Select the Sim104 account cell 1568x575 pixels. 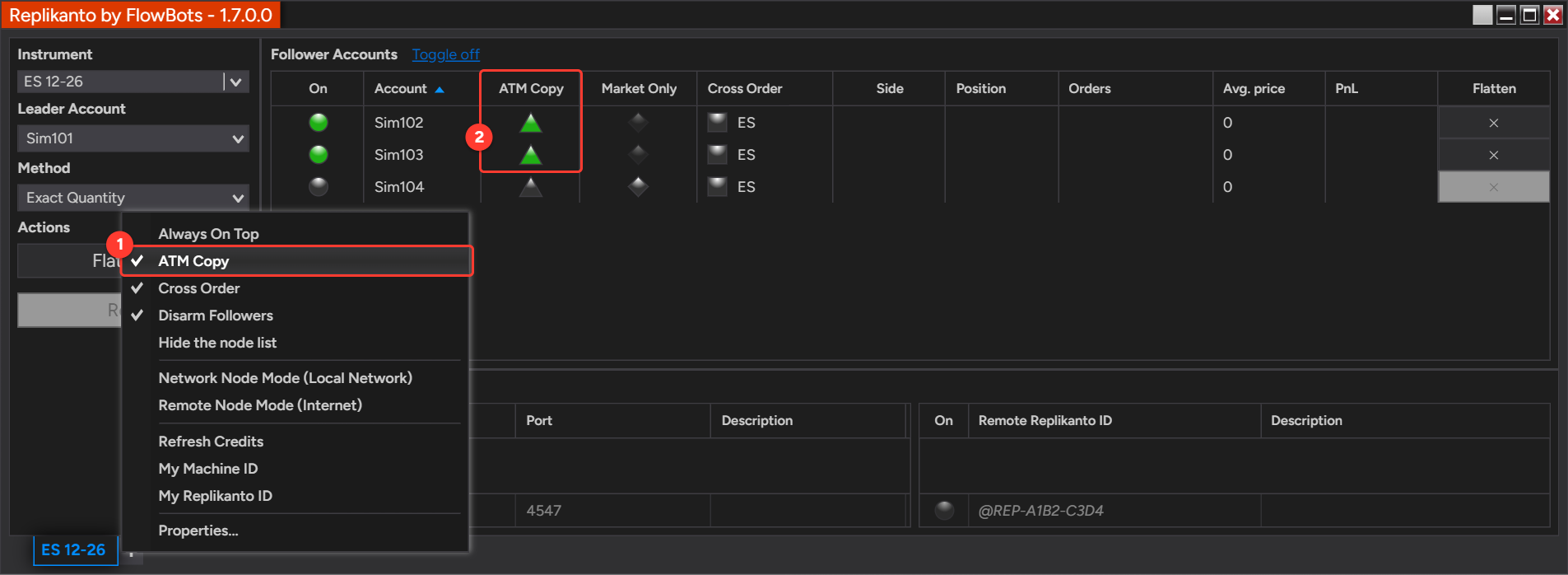[421, 187]
